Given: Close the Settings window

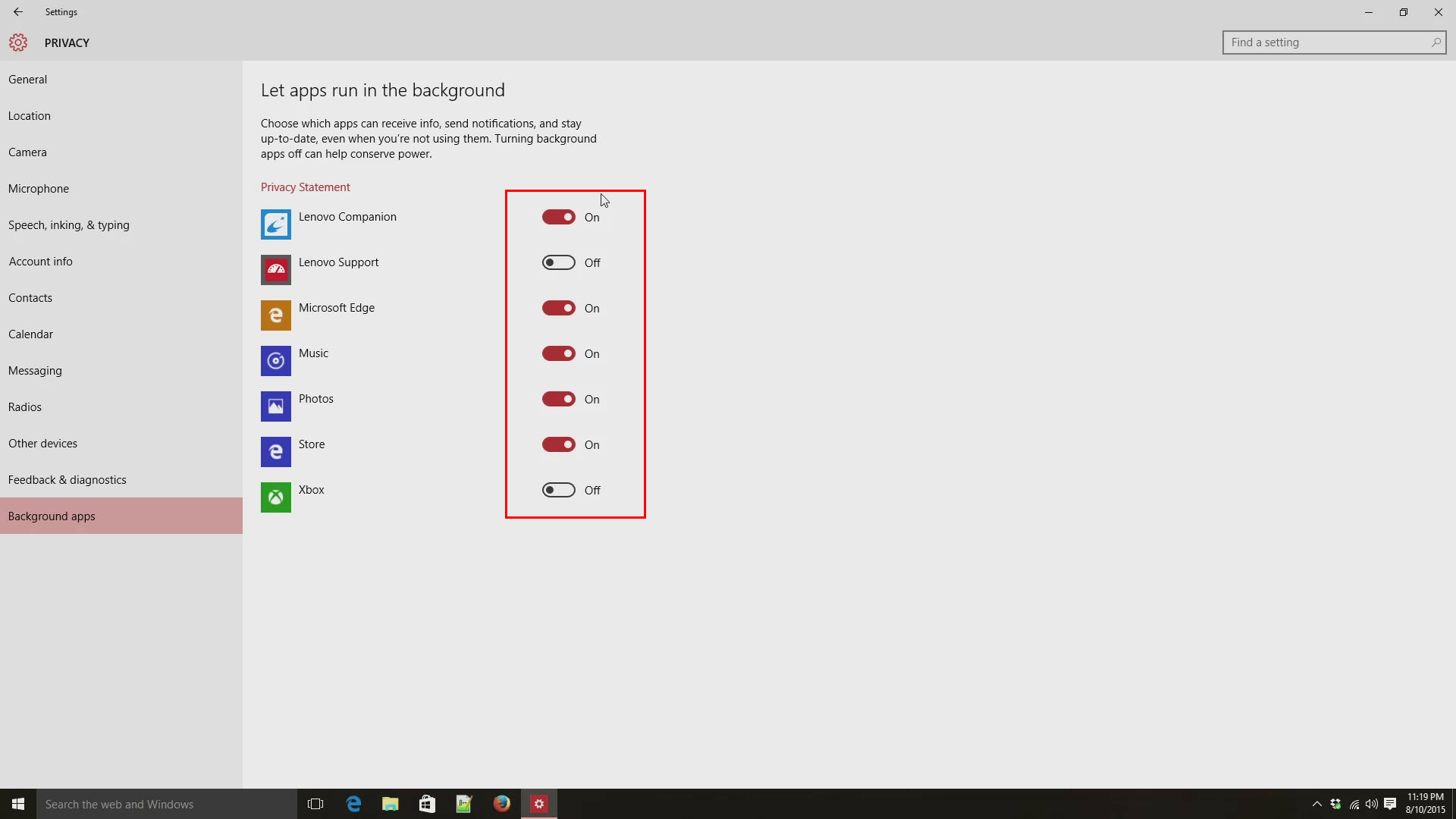Looking at the screenshot, I should tap(1439, 12).
